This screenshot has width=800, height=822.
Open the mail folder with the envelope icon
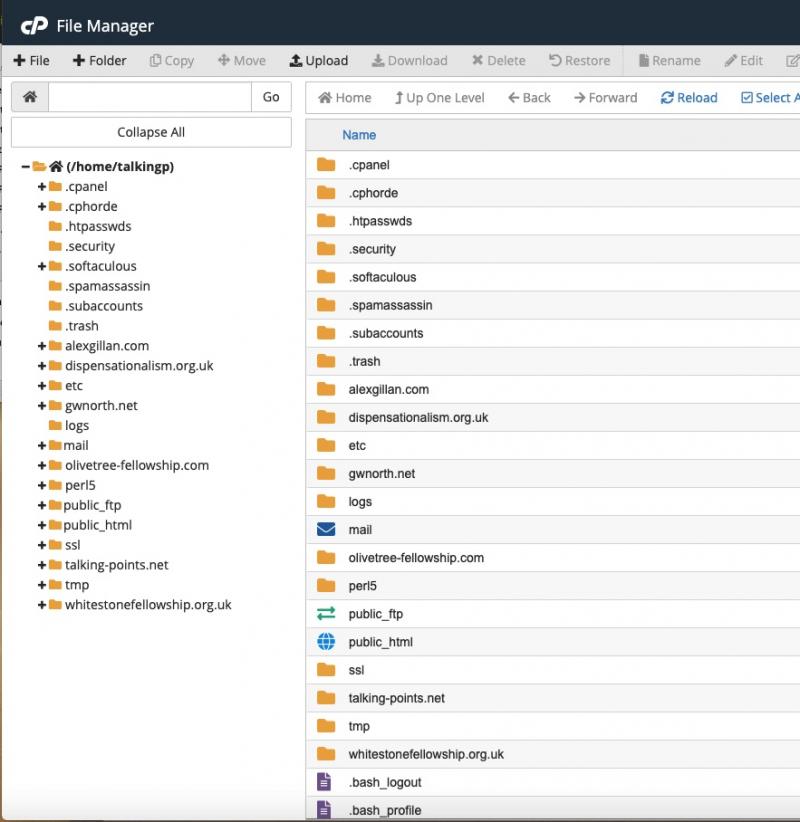pyautogui.click(x=326, y=530)
